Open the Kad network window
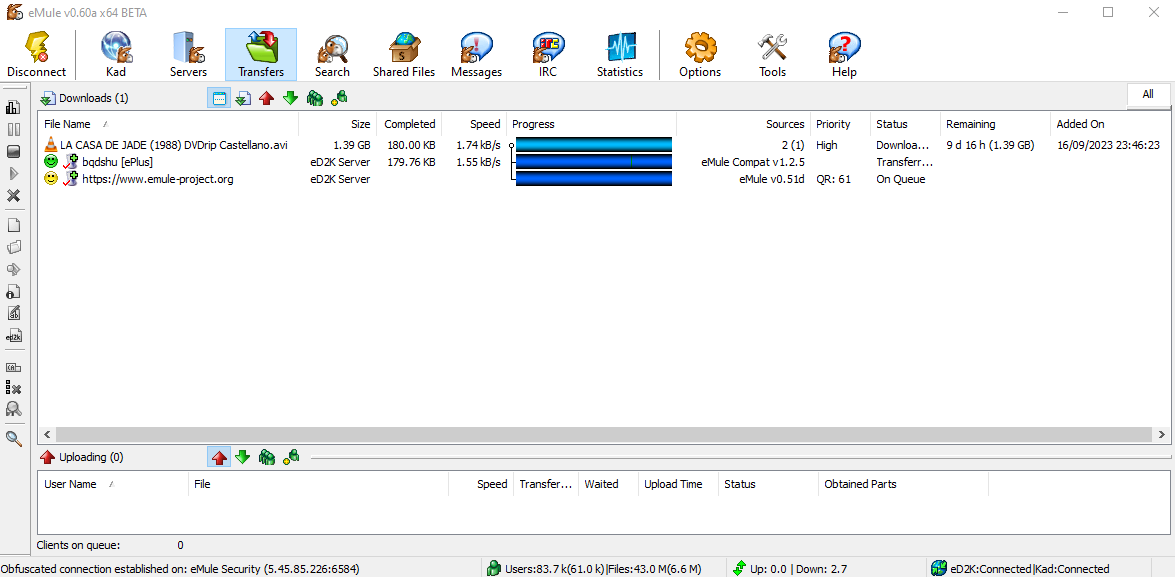 (x=115, y=55)
